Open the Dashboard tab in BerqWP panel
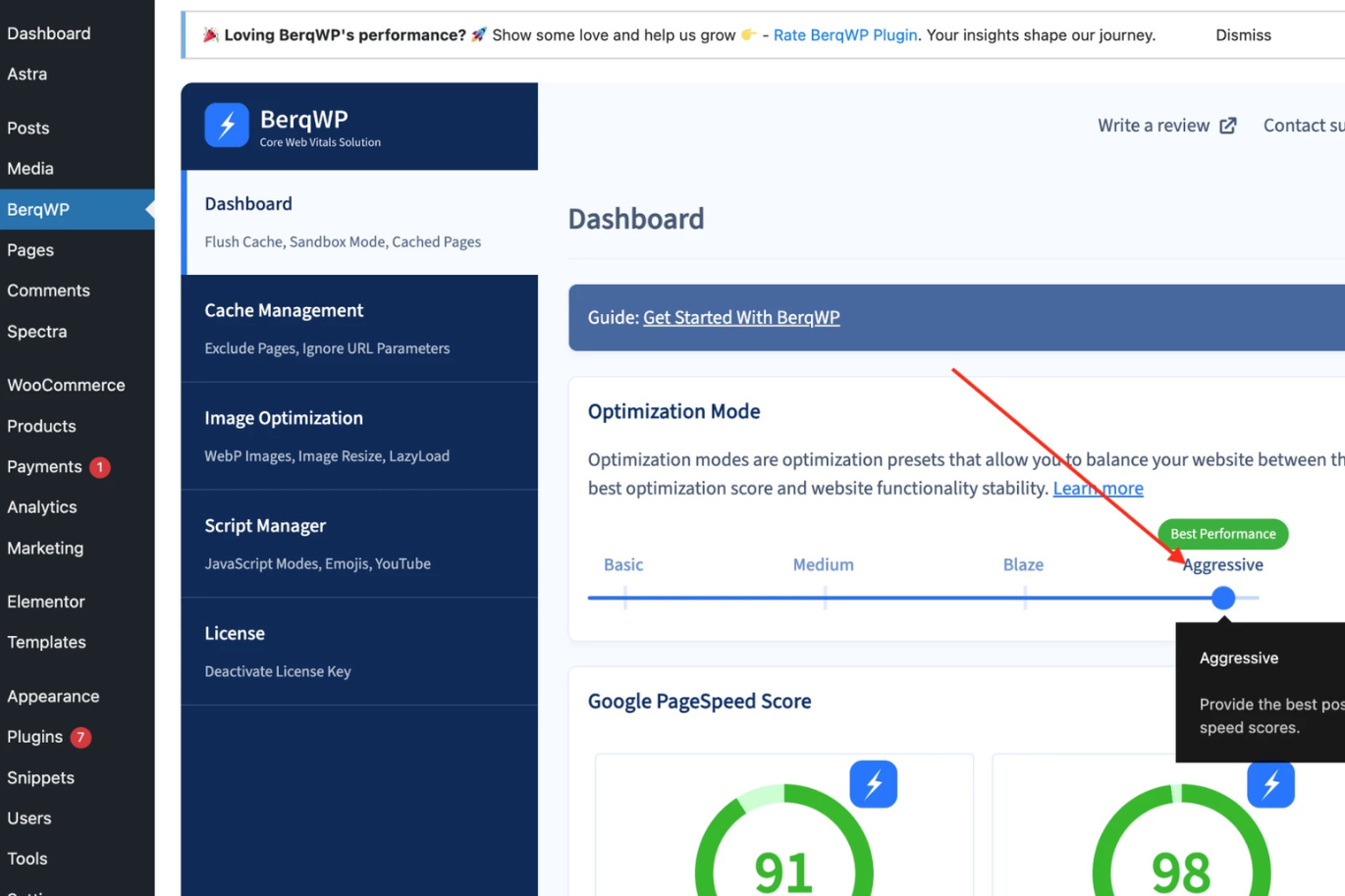 coord(360,222)
